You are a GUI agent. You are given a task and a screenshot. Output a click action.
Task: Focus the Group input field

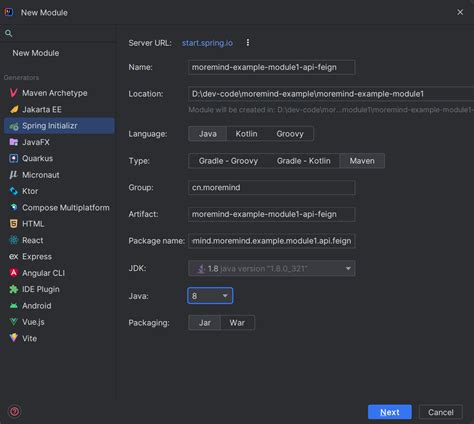click(x=272, y=188)
